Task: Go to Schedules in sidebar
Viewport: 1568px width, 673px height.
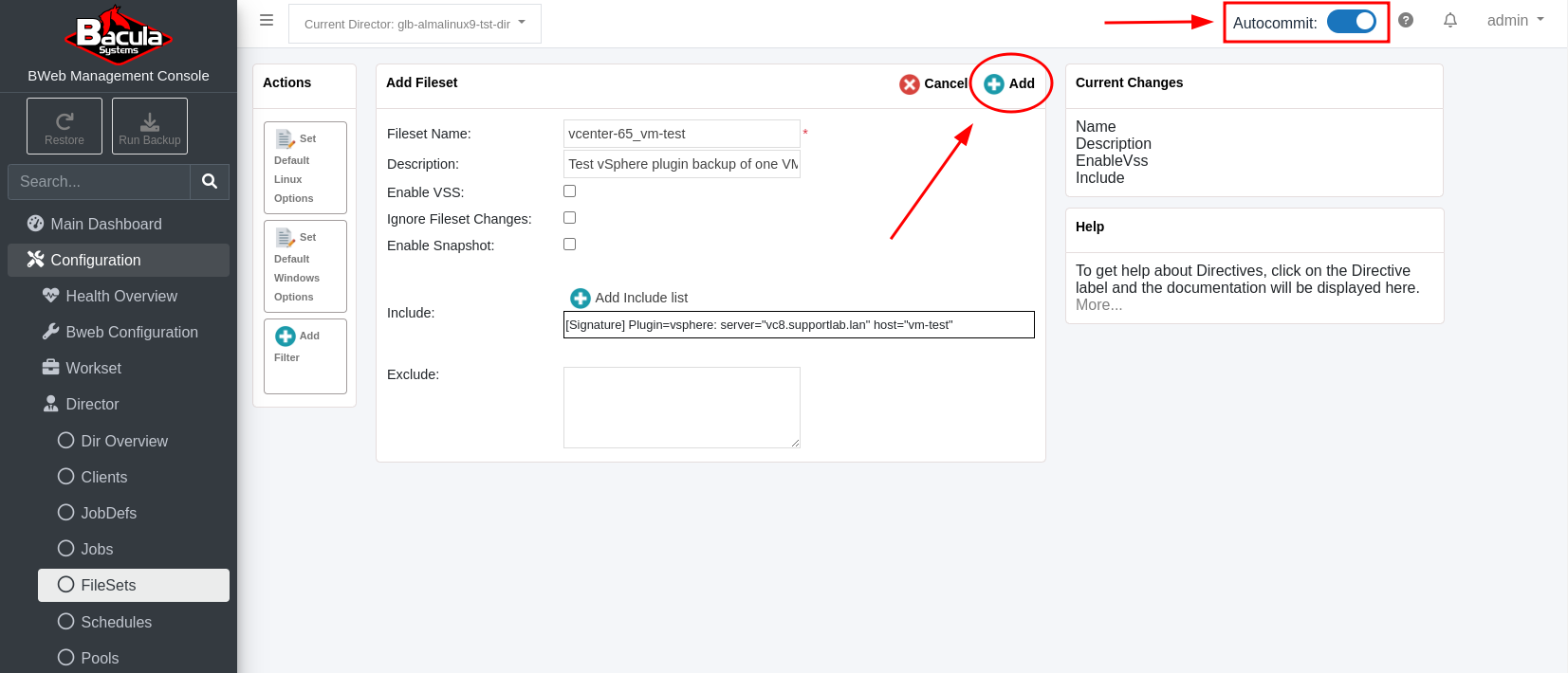Action: tap(116, 622)
